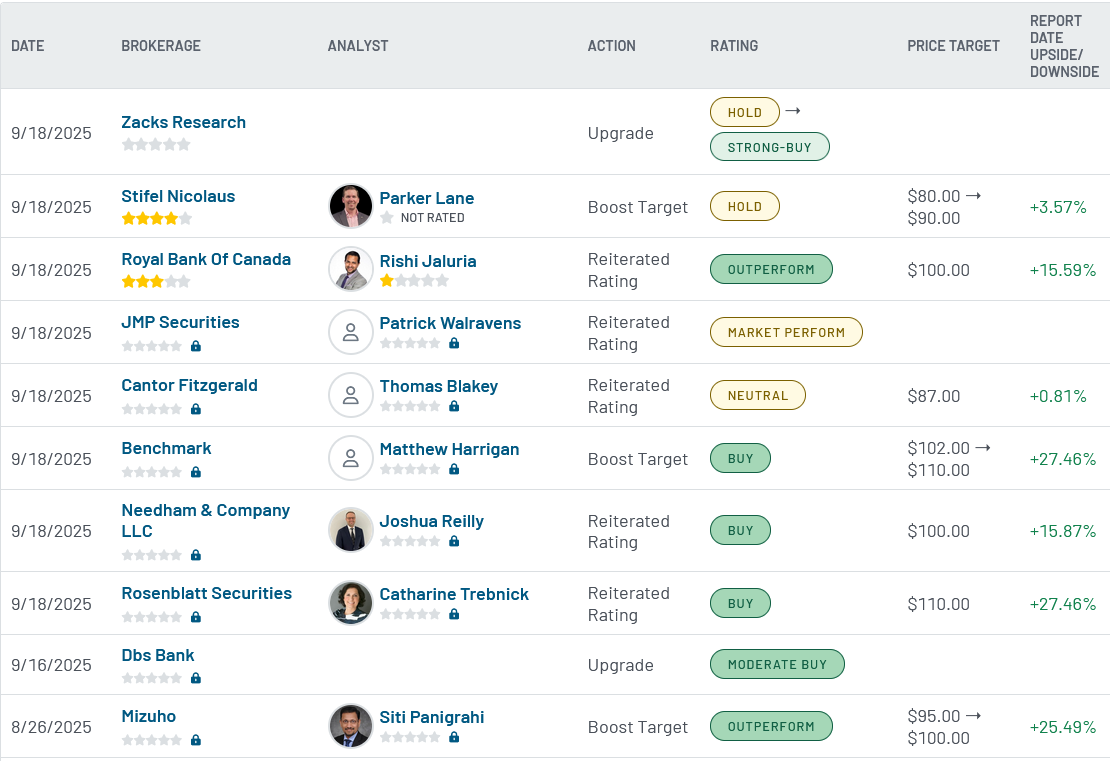Click lock icon beside Matthew Harrigan's rating
The height and width of the screenshot is (761, 1110).
point(454,469)
